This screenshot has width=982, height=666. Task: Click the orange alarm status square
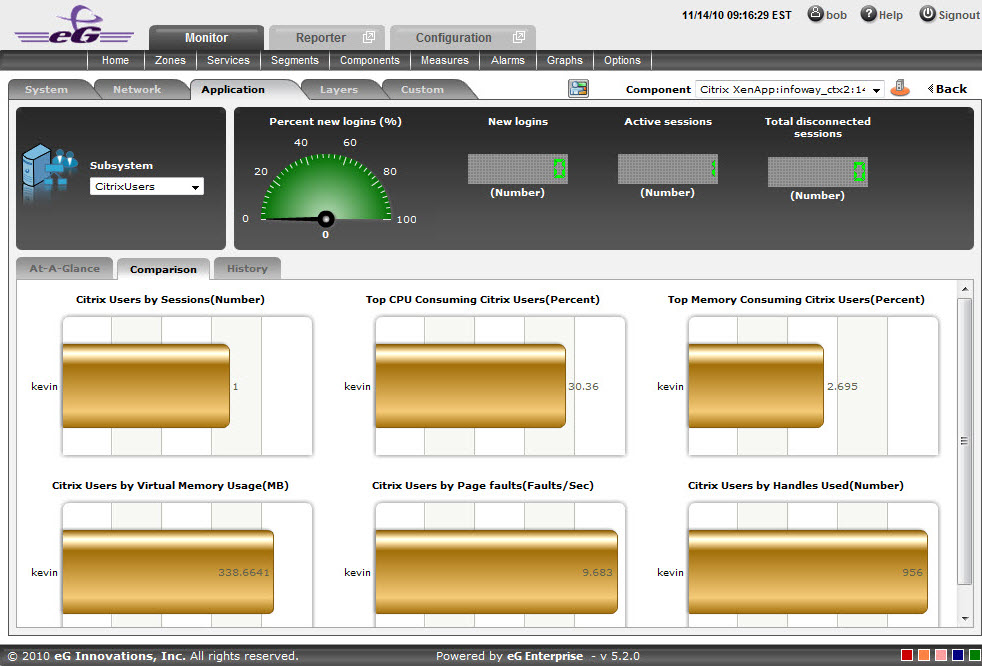[922, 656]
